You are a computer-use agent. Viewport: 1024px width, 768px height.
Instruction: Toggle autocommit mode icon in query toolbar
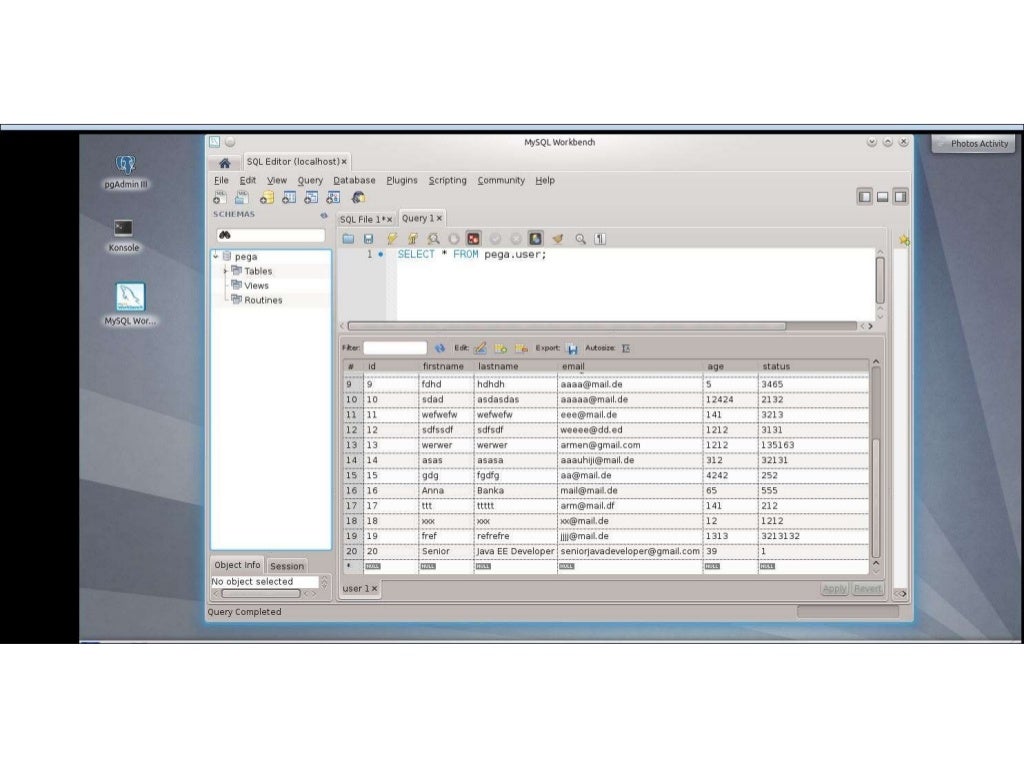coord(536,239)
